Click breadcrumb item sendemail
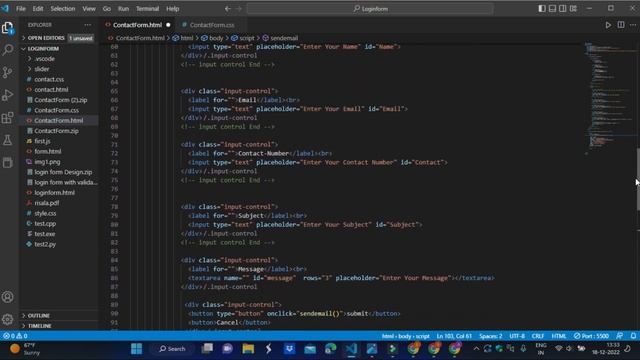The image size is (640, 360). click(280, 38)
